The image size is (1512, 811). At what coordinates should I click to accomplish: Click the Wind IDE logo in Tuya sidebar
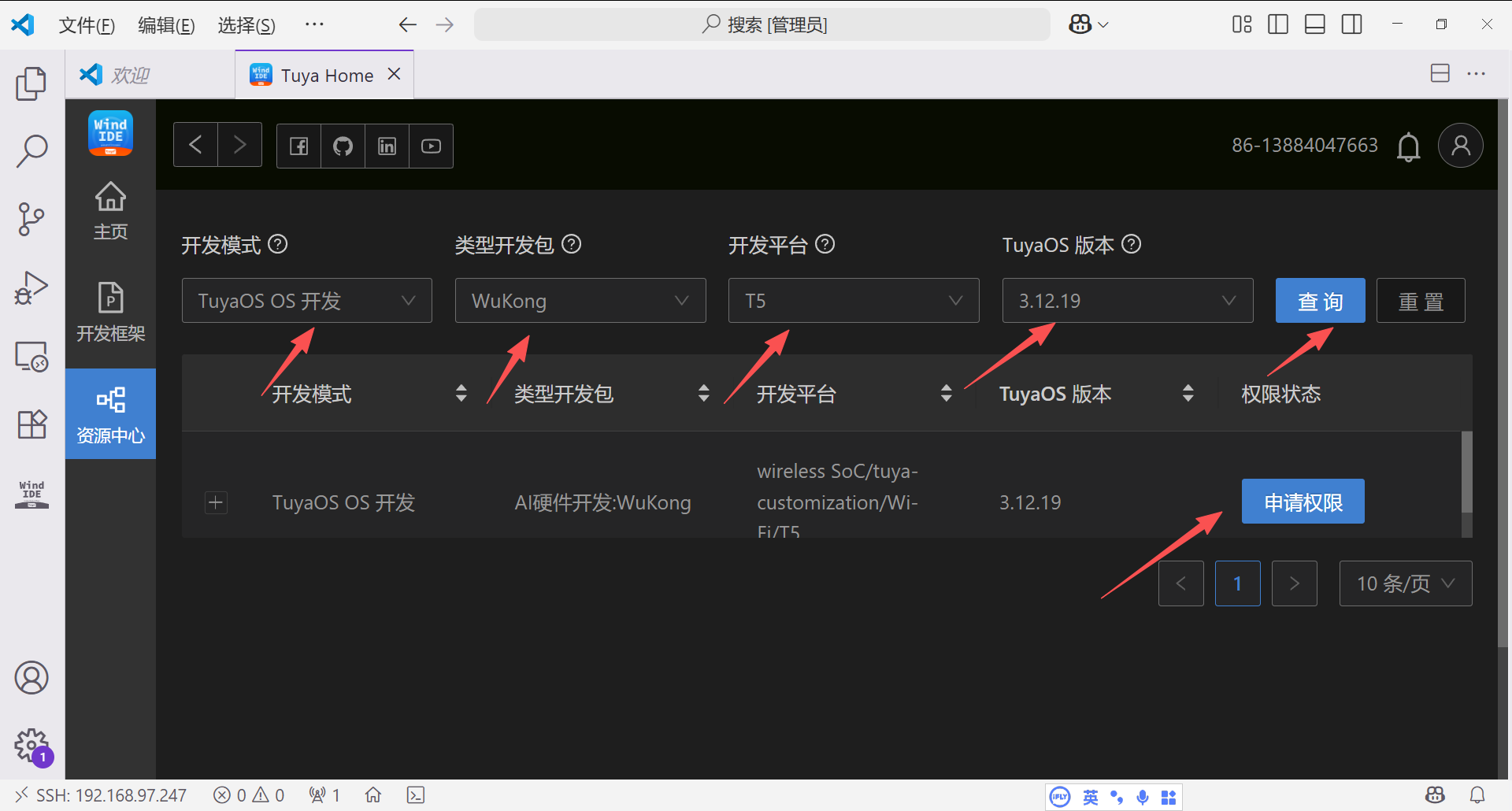110,132
